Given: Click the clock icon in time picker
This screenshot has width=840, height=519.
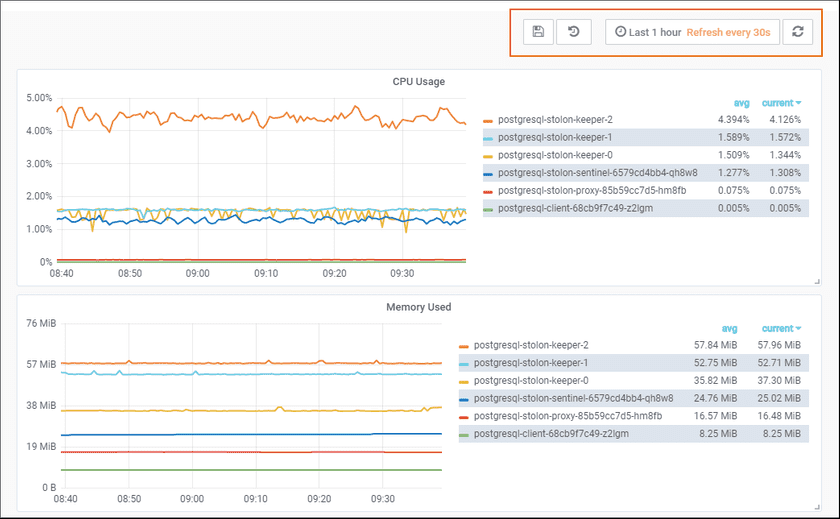Looking at the screenshot, I should [620, 32].
